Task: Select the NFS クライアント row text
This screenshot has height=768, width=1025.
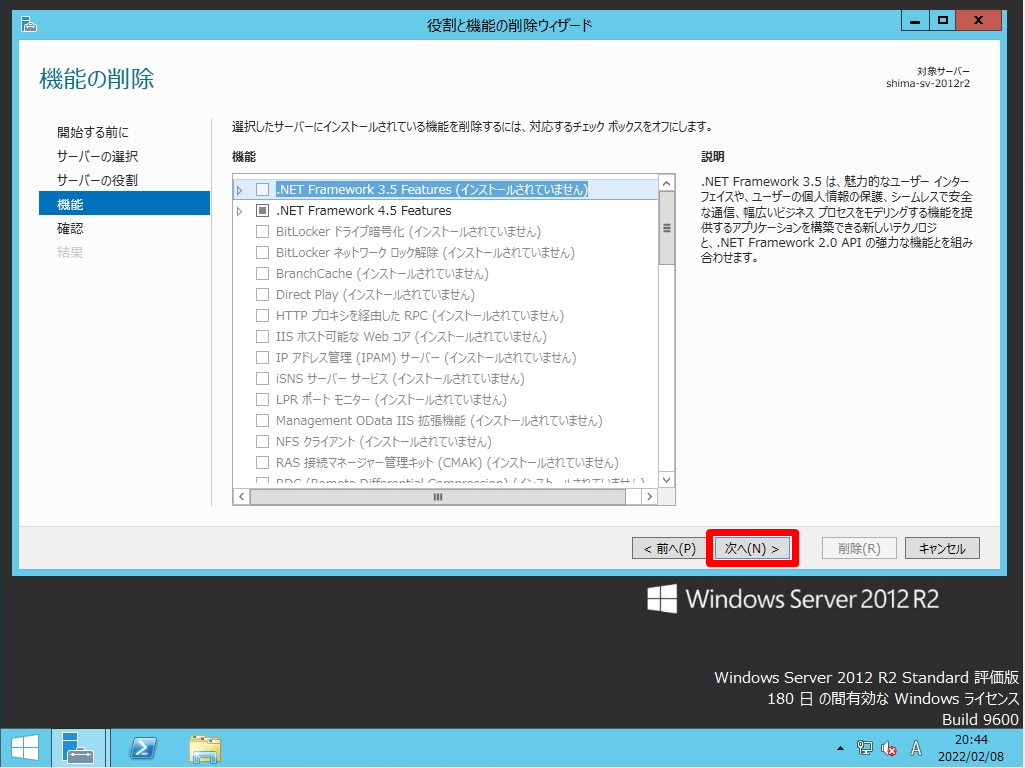Action: pos(384,442)
